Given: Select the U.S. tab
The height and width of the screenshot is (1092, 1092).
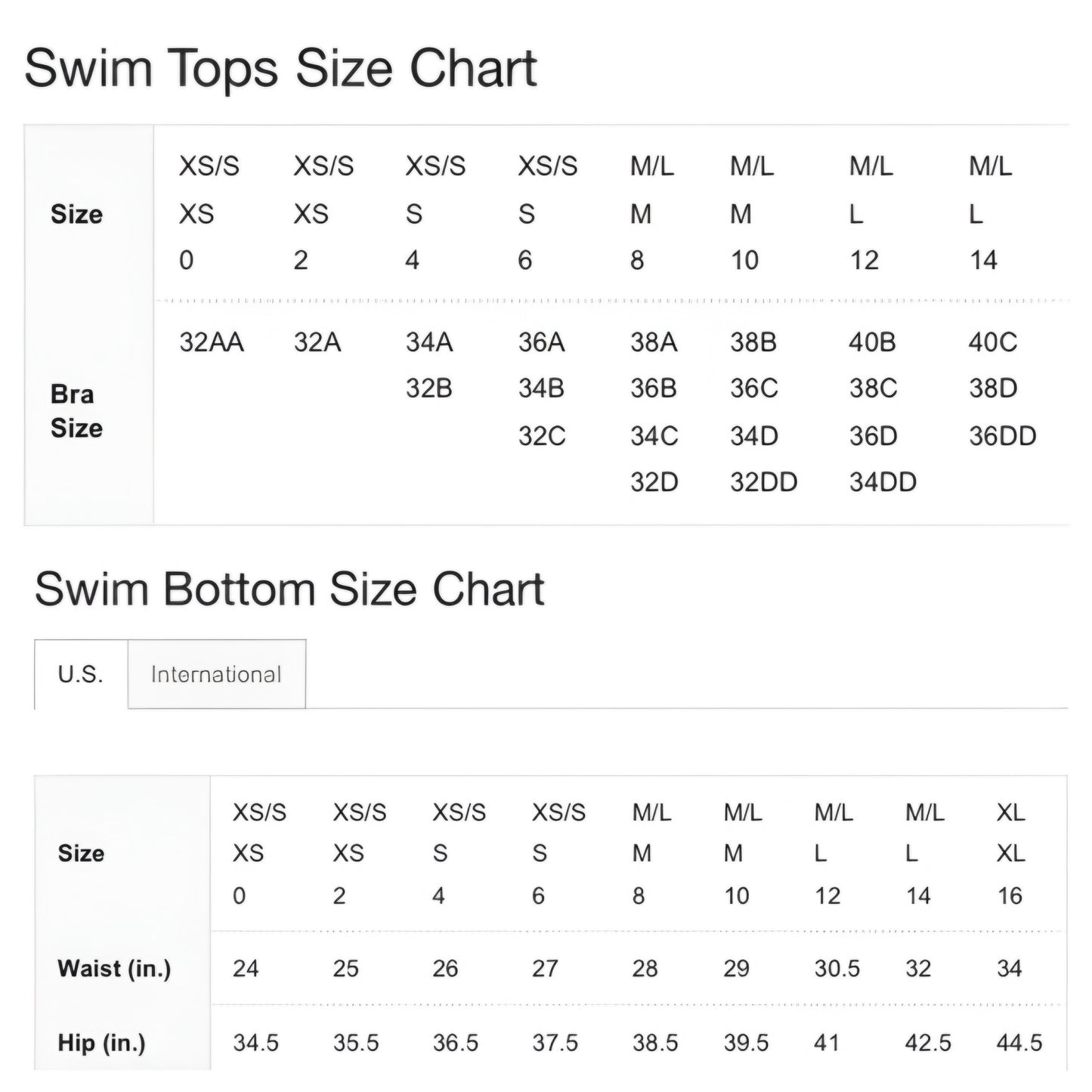Looking at the screenshot, I should pos(80,674).
